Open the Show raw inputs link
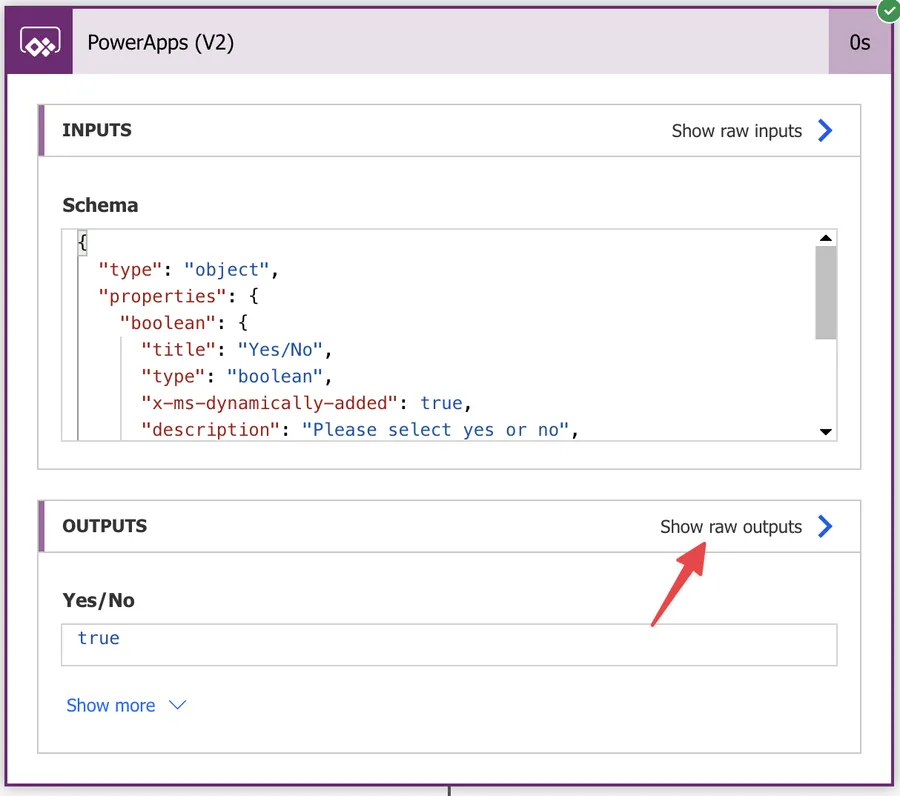The width and height of the screenshot is (900, 796). (736, 130)
